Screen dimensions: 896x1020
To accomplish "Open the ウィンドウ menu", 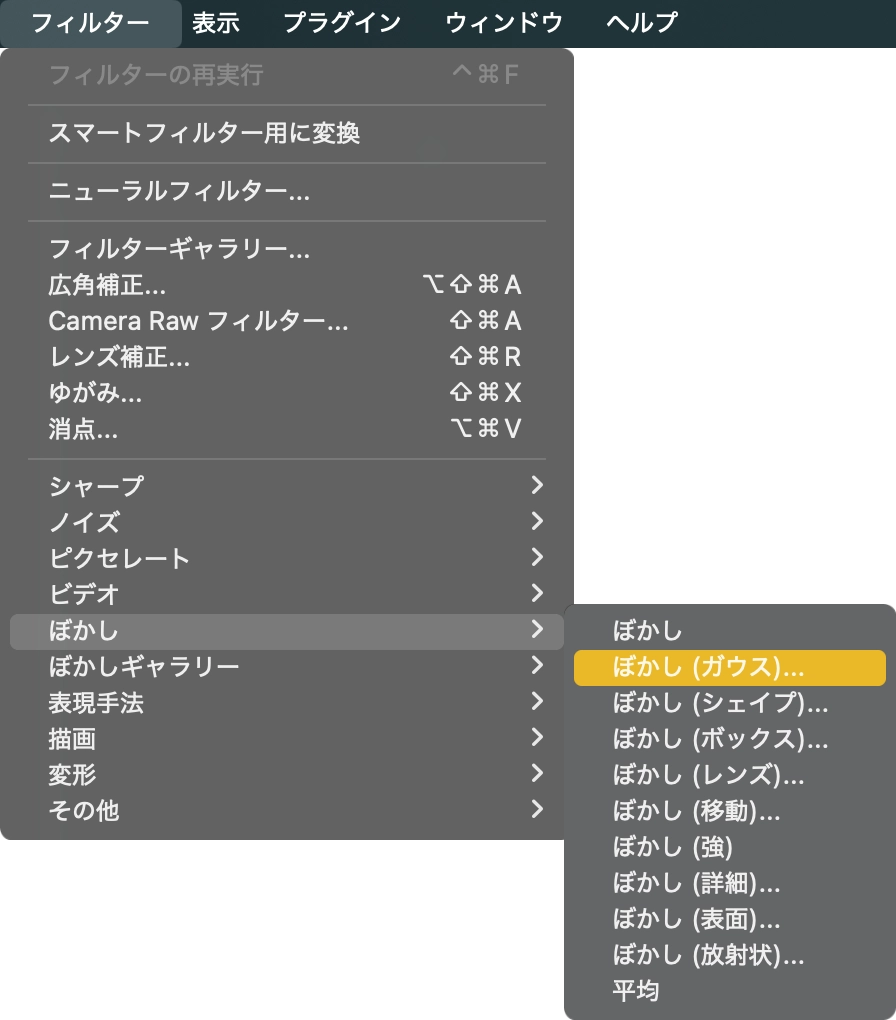I will pos(504,22).
